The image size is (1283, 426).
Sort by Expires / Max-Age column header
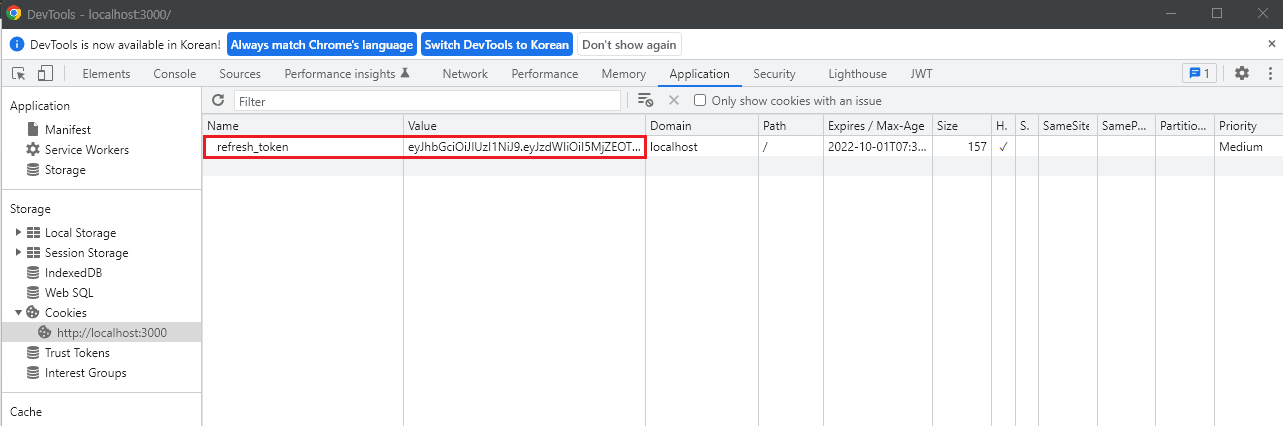click(878, 126)
